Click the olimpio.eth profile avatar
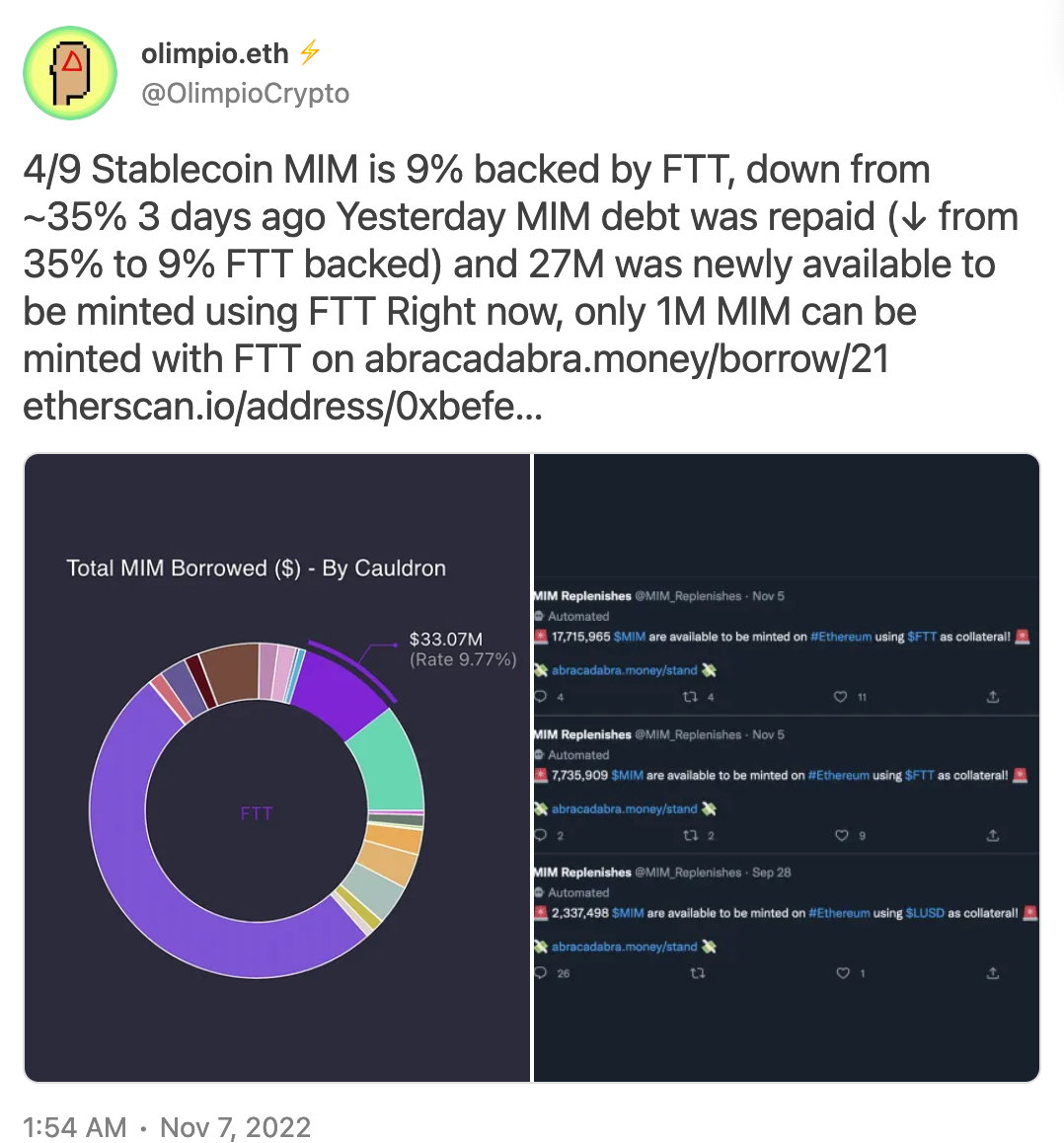This screenshot has width=1064, height=1143. pyautogui.click(x=70, y=73)
